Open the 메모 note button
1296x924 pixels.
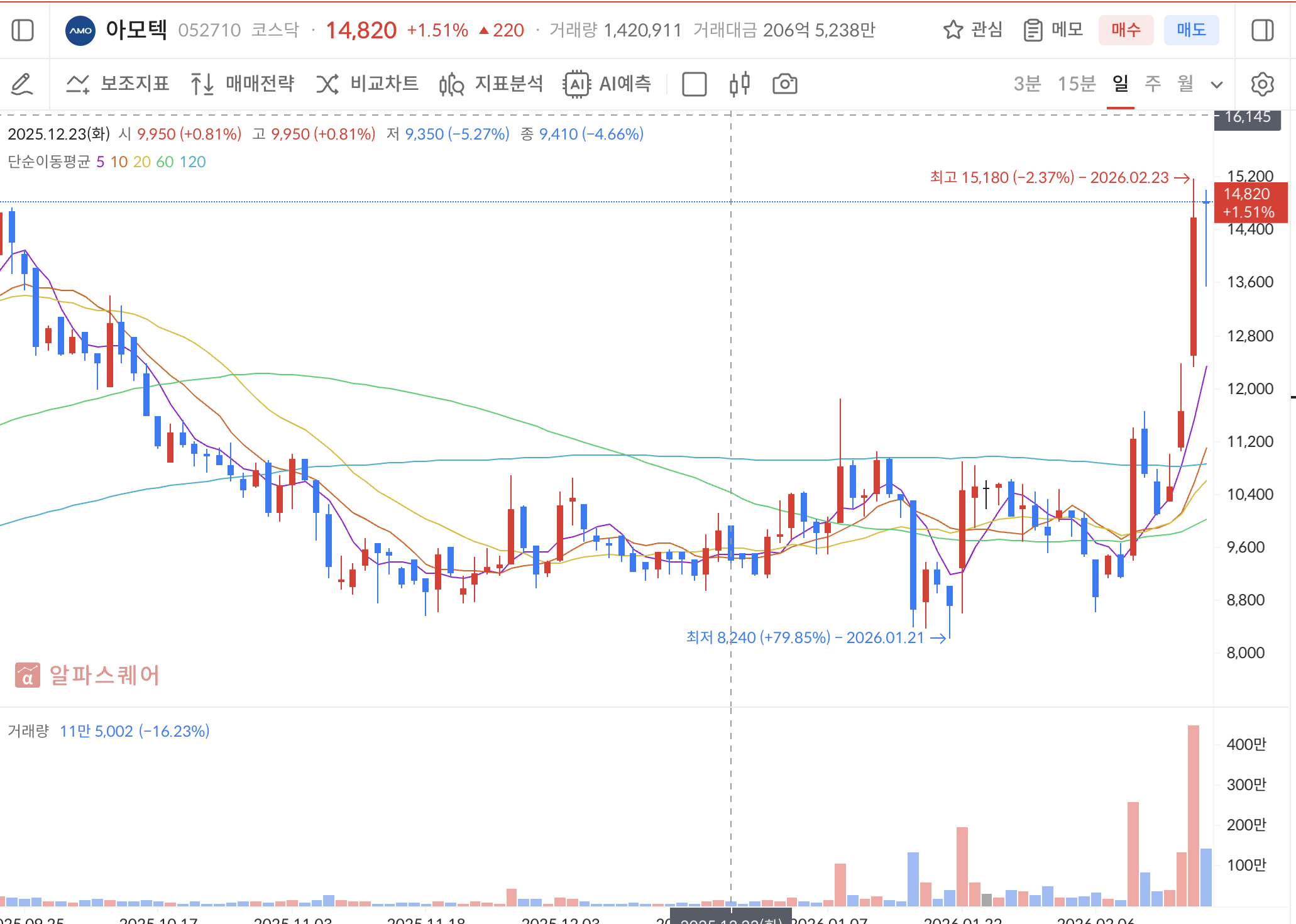click(x=1053, y=30)
